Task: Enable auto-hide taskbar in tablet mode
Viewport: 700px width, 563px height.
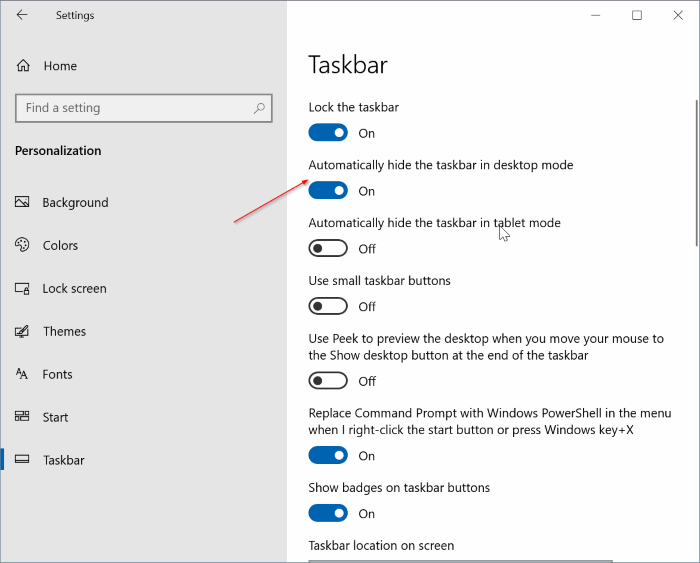Action: [328, 248]
